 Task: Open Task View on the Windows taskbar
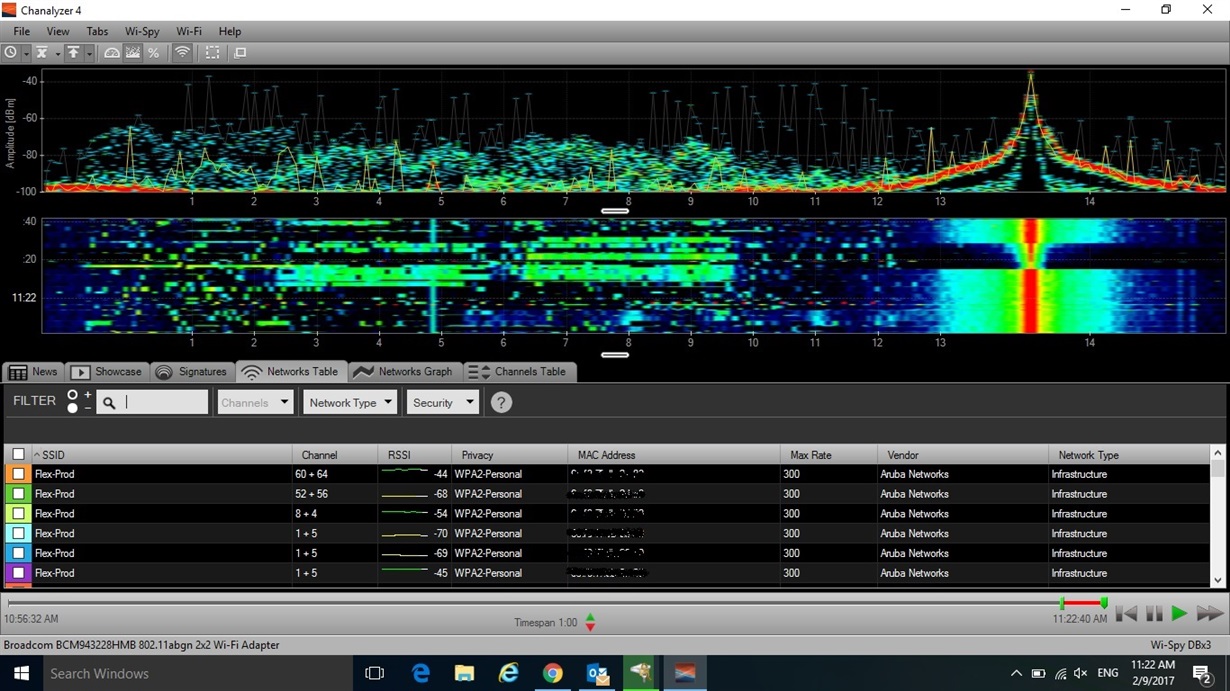375,673
